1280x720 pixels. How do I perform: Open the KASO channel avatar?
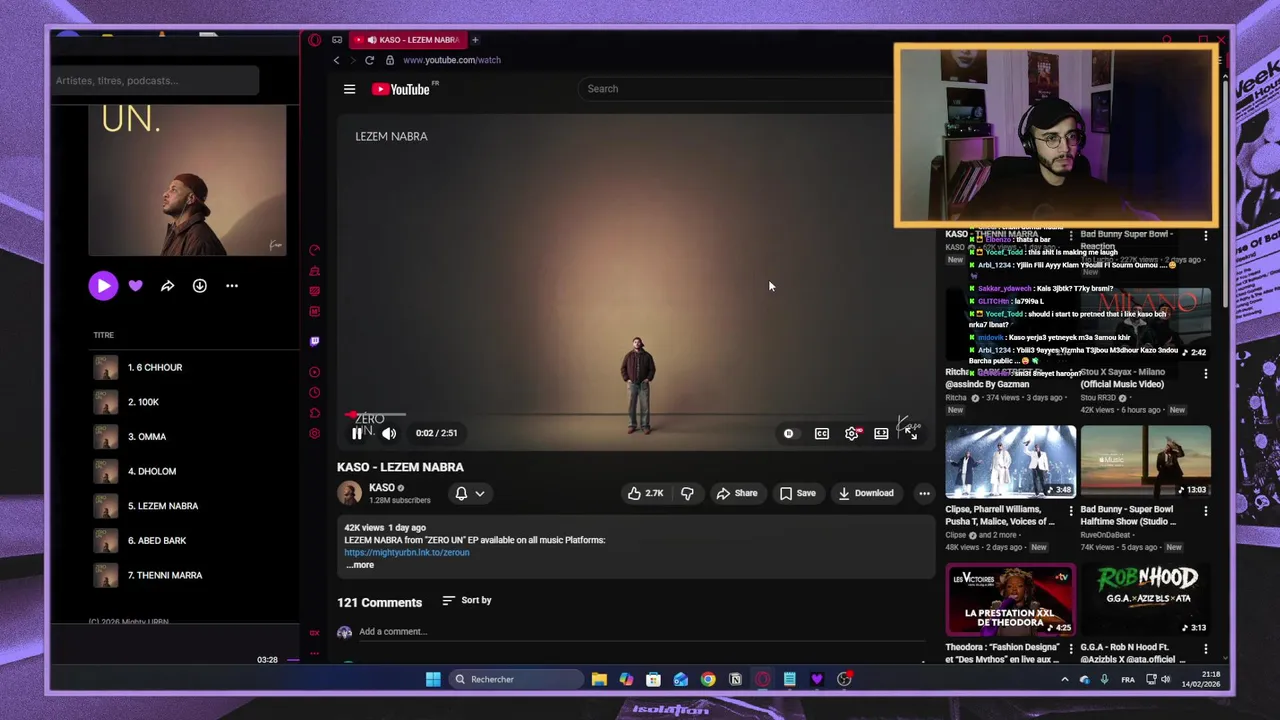click(349, 493)
